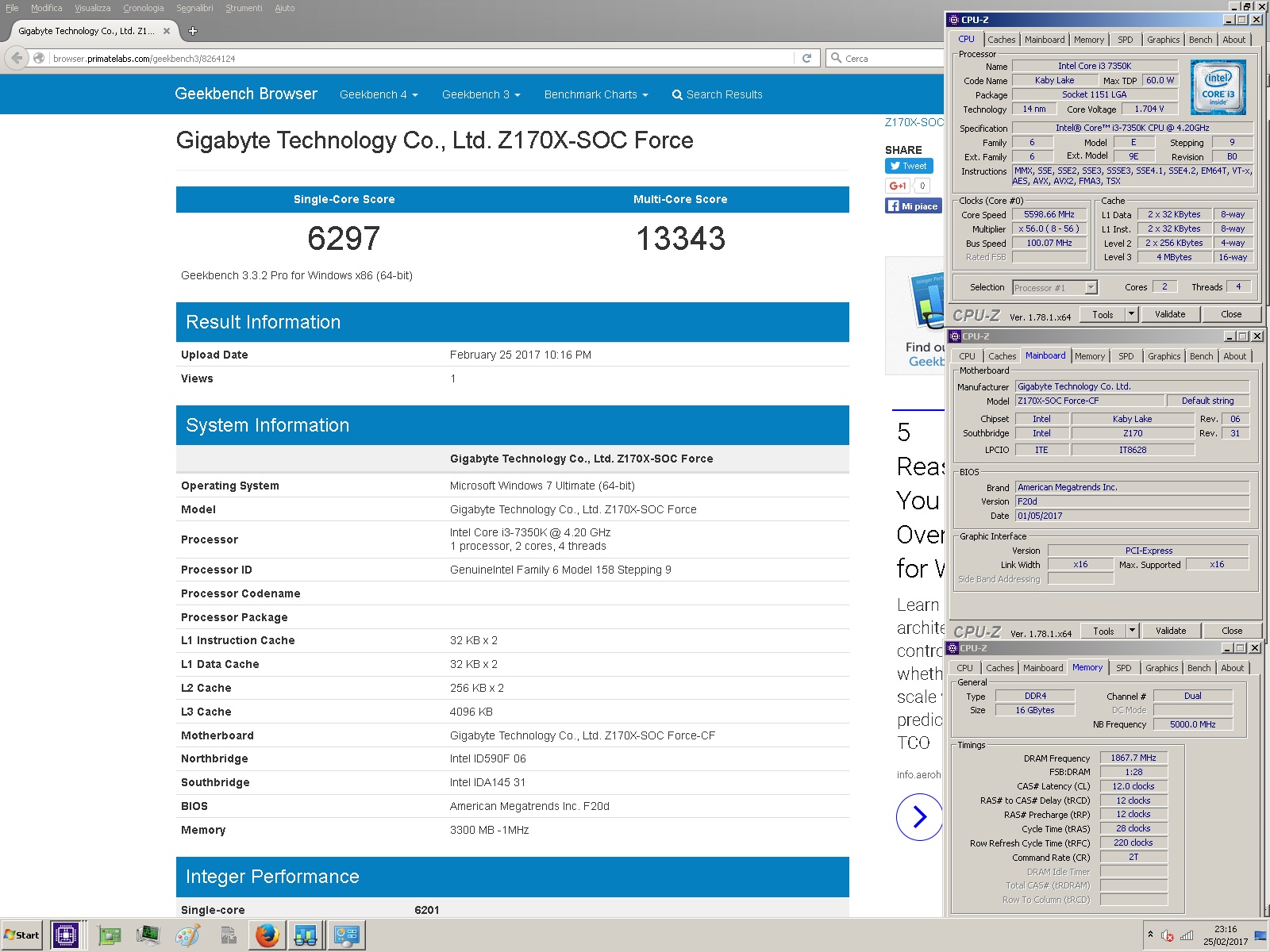Expand the Benchmark Charts dropdown
Viewport: 1270px width, 952px height.
(596, 94)
